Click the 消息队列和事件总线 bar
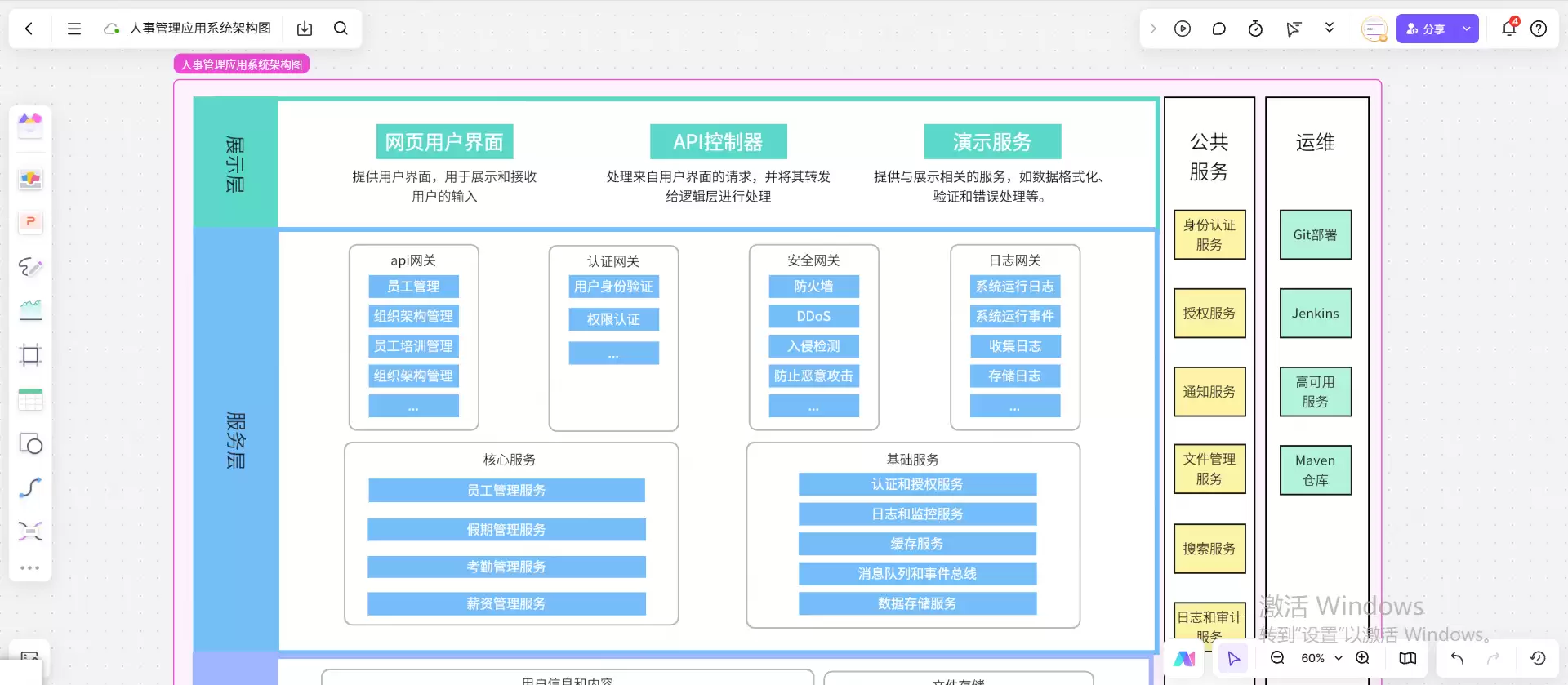1568x685 pixels. click(x=917, y=574)
